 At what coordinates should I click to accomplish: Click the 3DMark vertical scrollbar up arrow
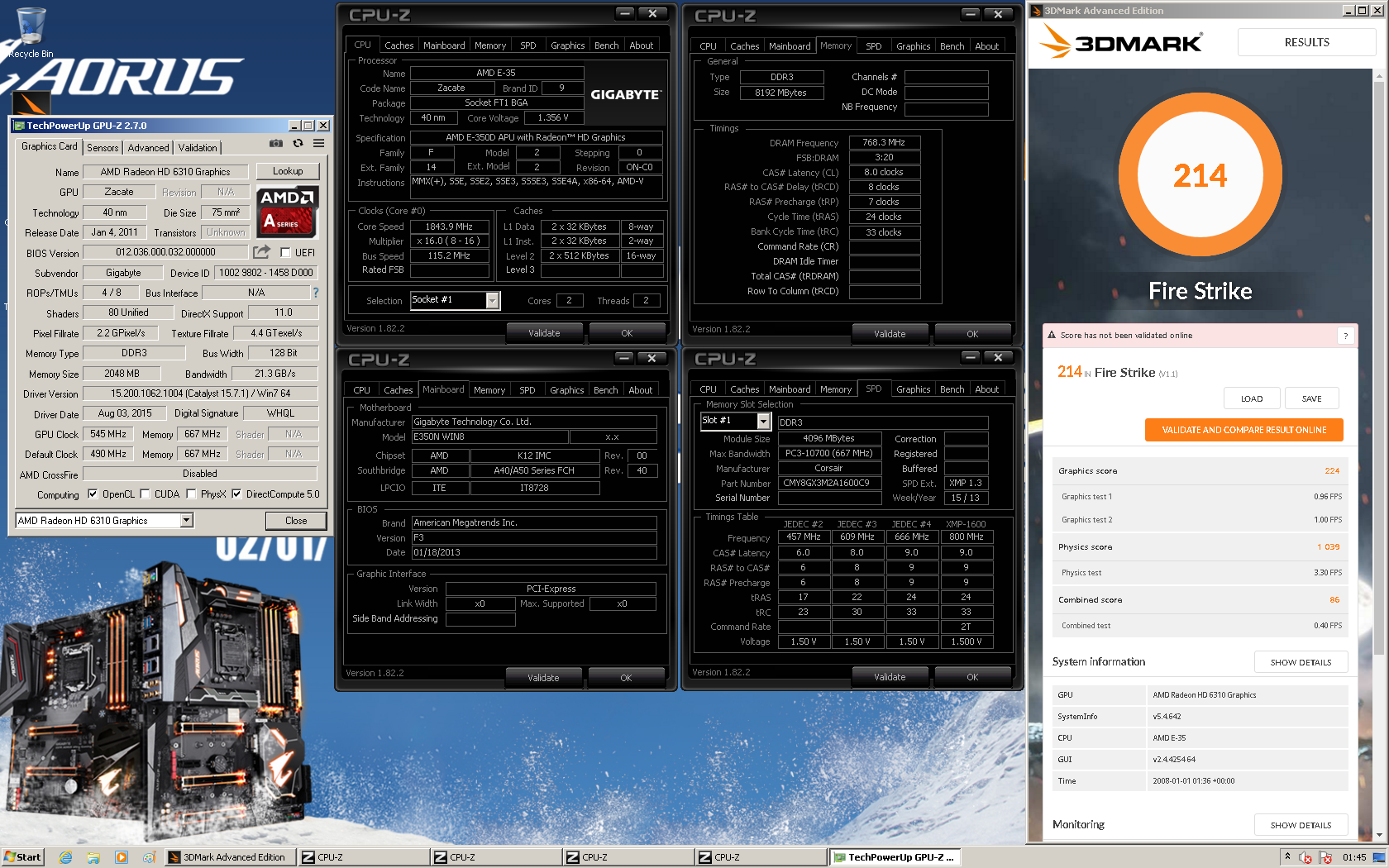click(x=1378, y=76)
